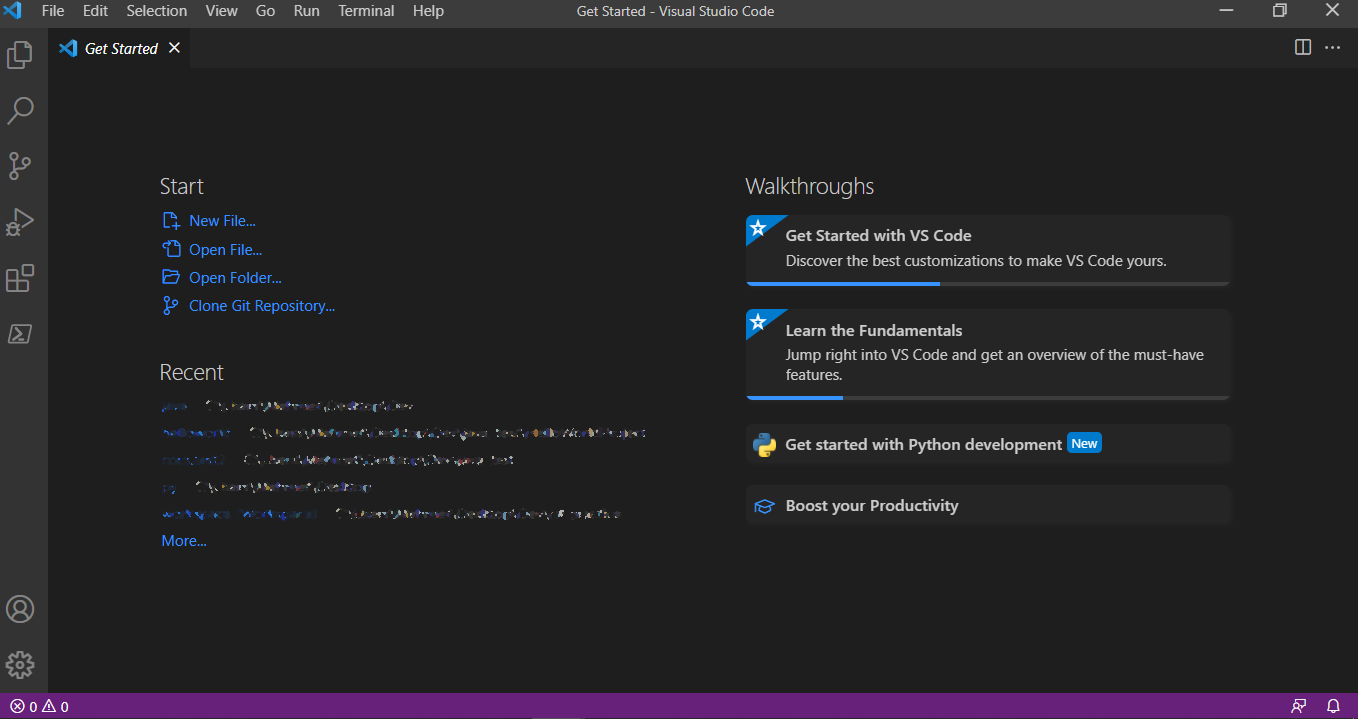Open the Accounts menu icon
Screen dimensions: 1358x719
[x=20, y=609]
